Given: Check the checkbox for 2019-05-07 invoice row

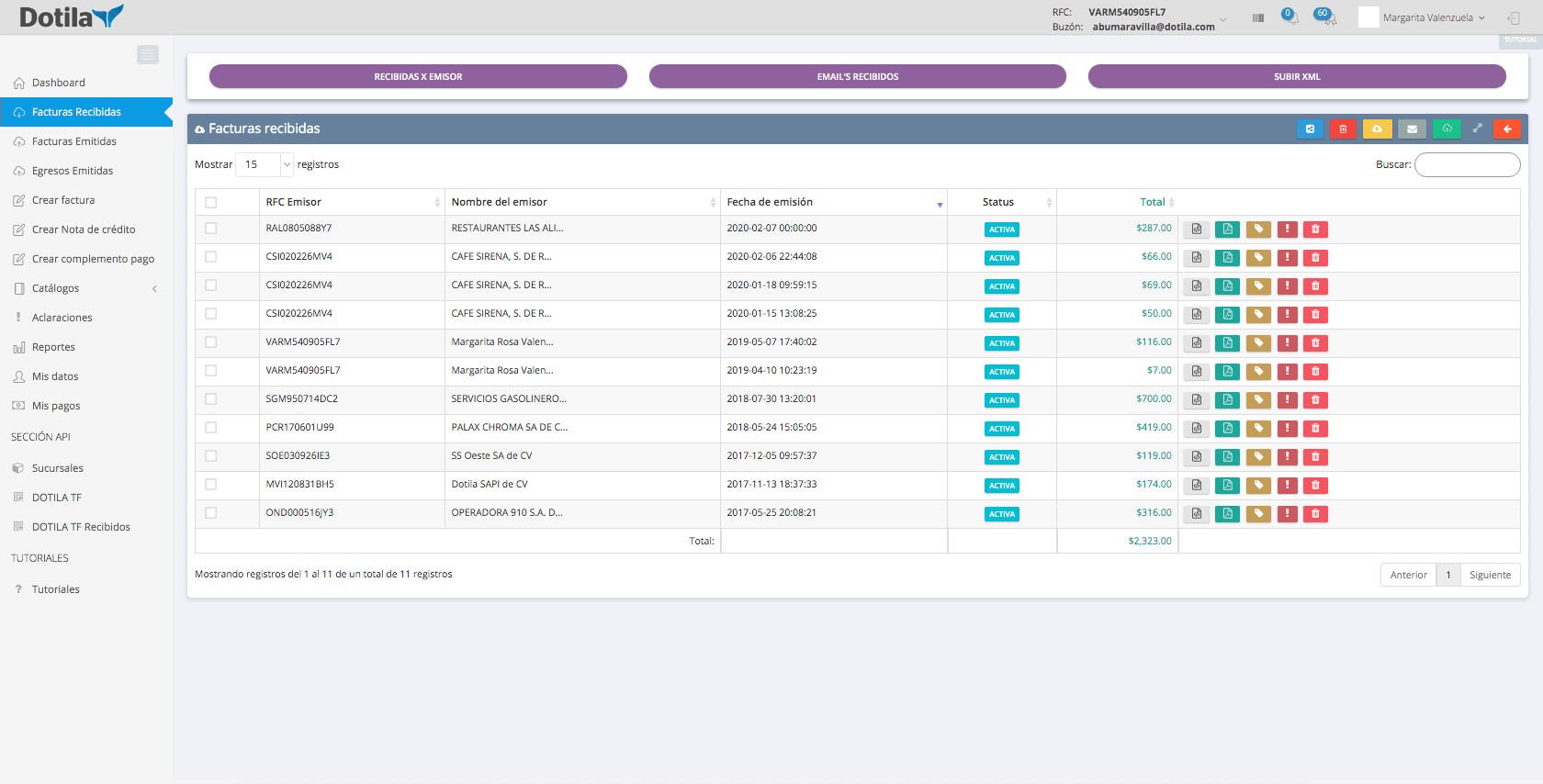Looking at the screenshot, I should coord(211,342).
